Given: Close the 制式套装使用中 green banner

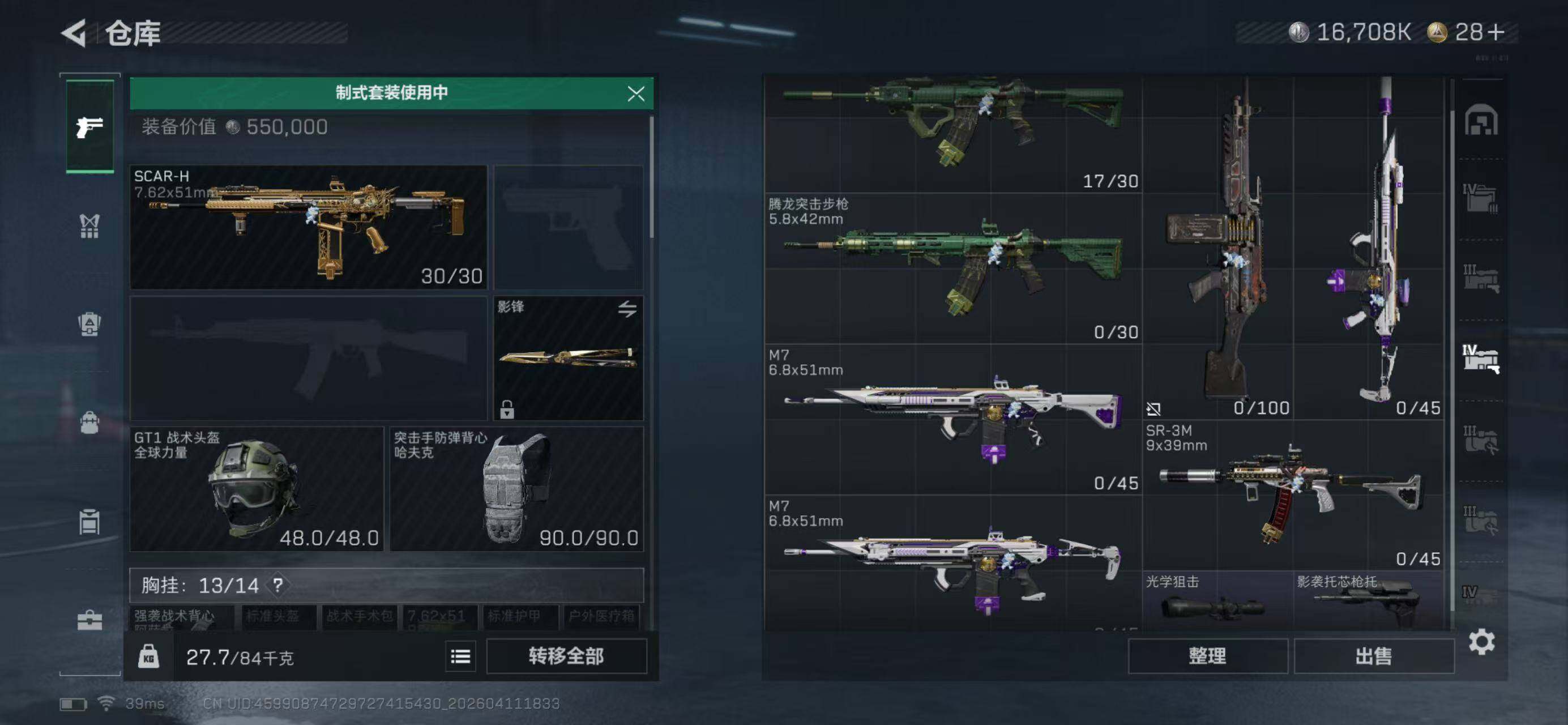Looking at the screenshot, I should (x=635, y=93).
